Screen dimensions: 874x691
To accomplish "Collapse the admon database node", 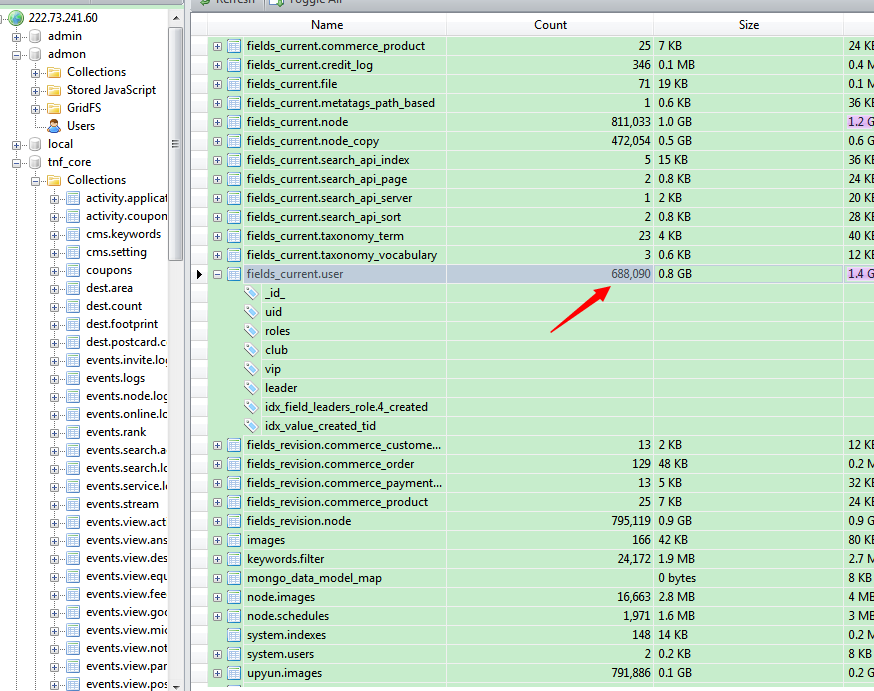I will (x=16, y=55).
